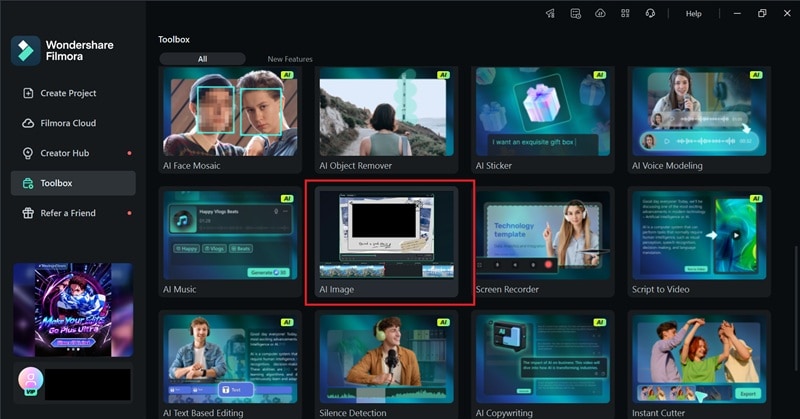
Task: Go to Creator Hub in the sidebar
Action: [x=73, y=153]
